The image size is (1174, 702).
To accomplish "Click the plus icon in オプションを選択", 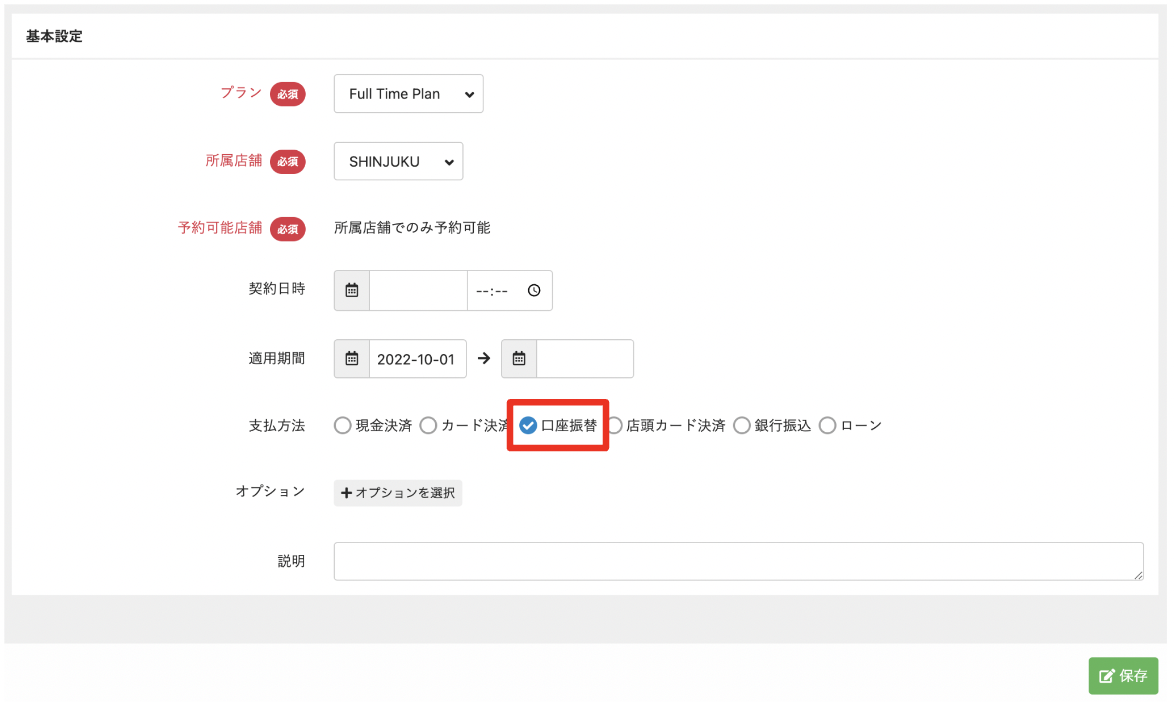I will click(x=346, y=493).
